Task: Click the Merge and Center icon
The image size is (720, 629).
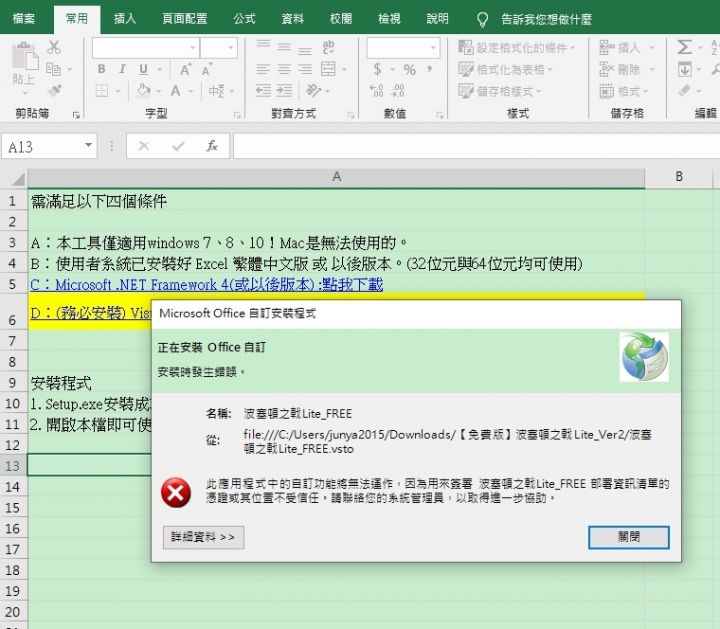Action: 328,69
